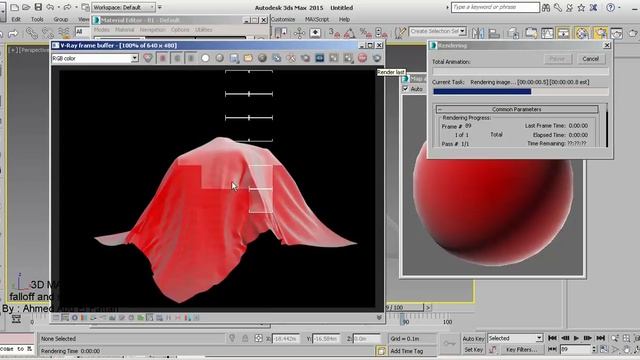This screenshot has width=640, height=360.
Task: Click align tool icon
Action: 494,33
